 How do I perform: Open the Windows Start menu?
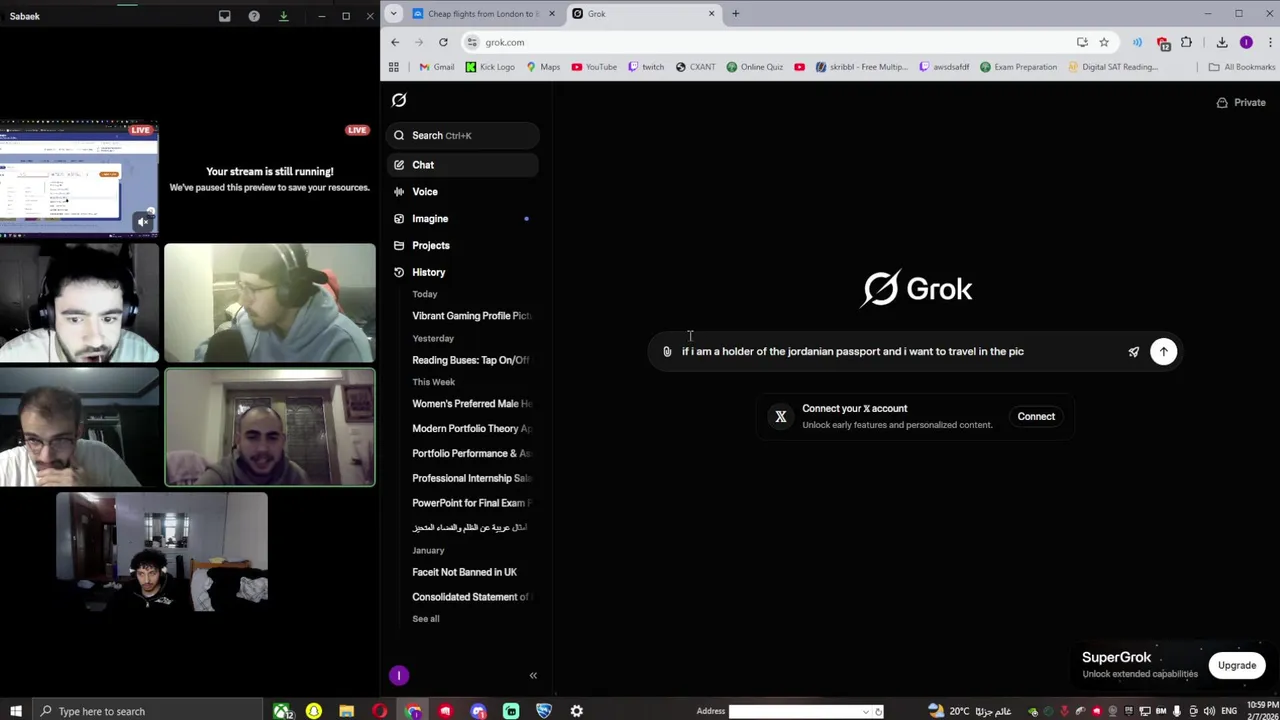click(15, 711)
